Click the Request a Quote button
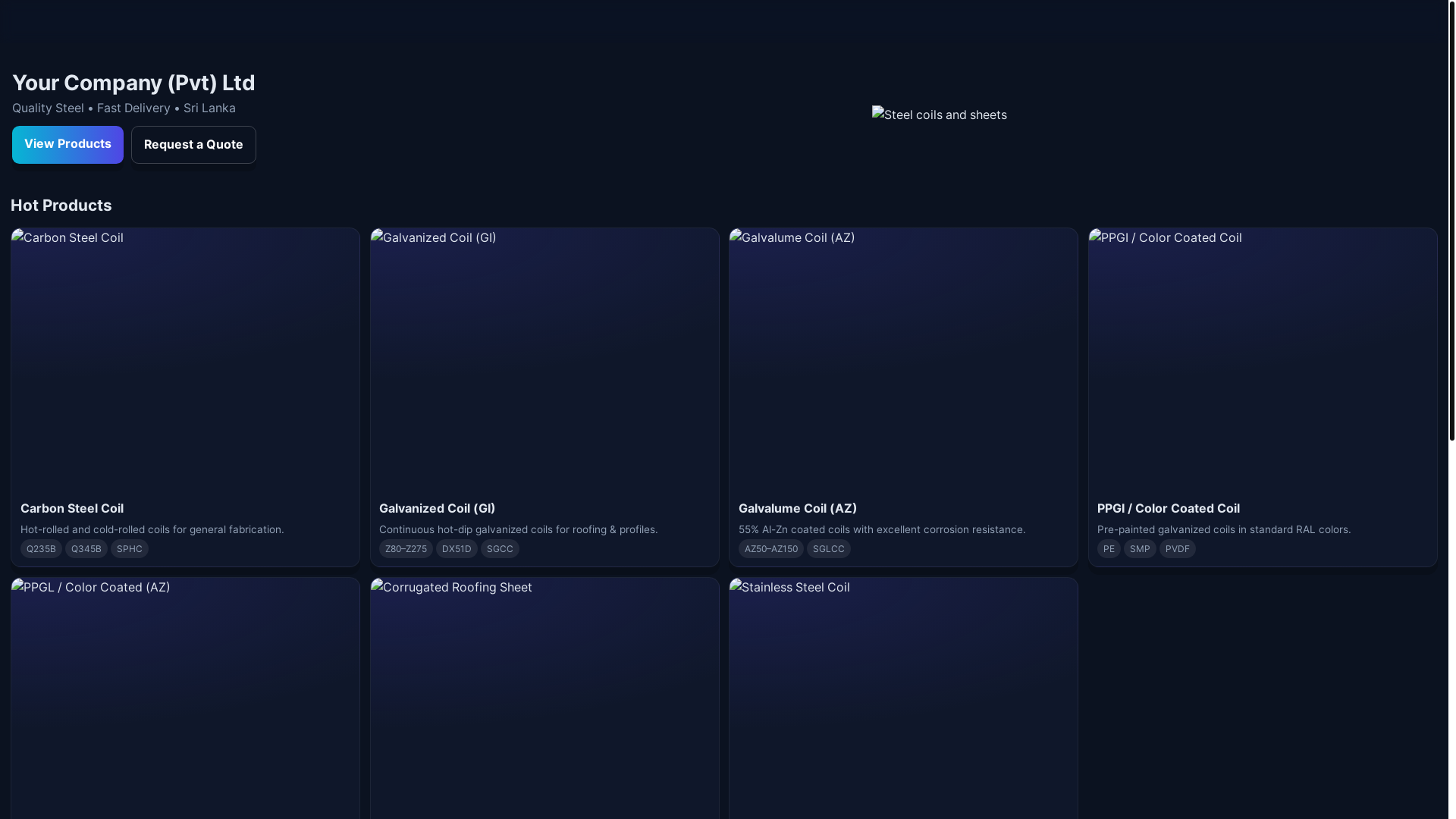Screen dimensions: 1456x819 193,145
